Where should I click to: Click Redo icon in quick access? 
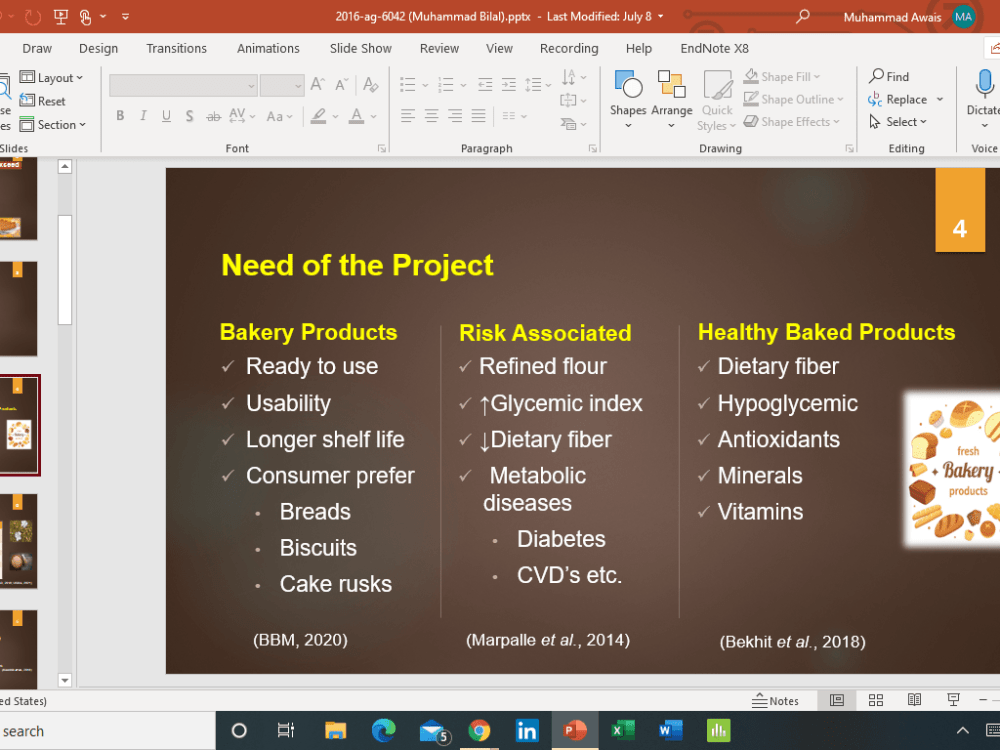[x=33, y=17]
